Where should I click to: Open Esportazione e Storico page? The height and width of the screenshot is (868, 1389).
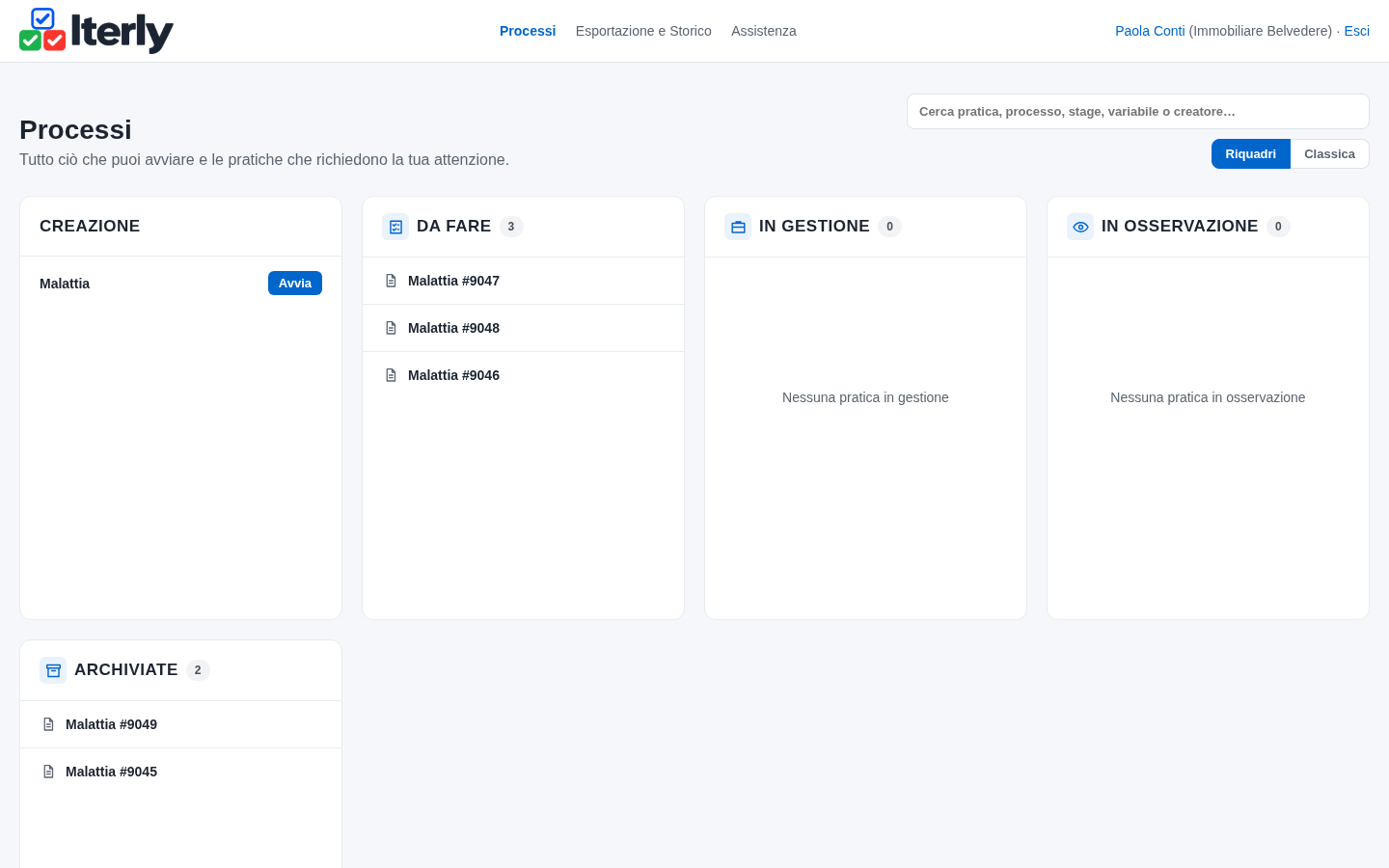click(643, 31)
